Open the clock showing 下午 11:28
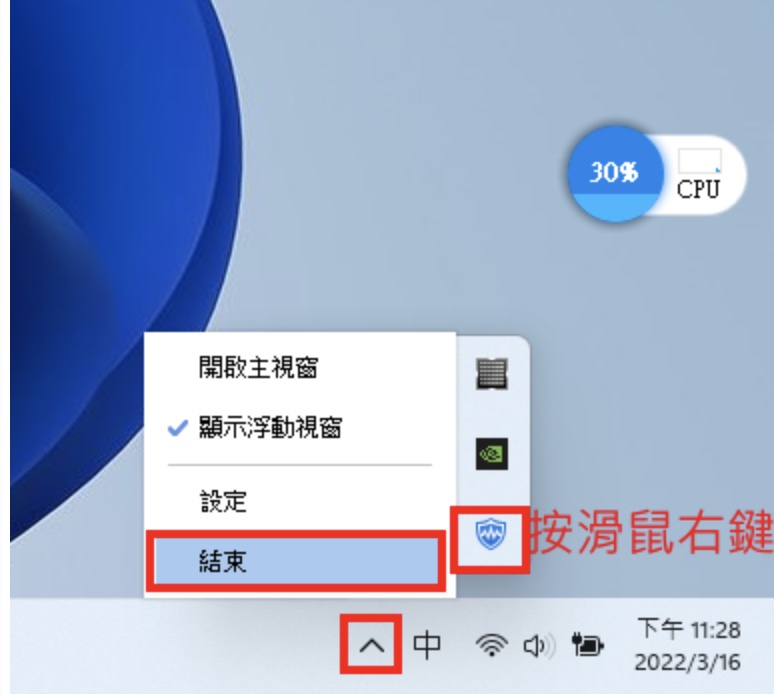774x698 pixels. pos(689,629)
